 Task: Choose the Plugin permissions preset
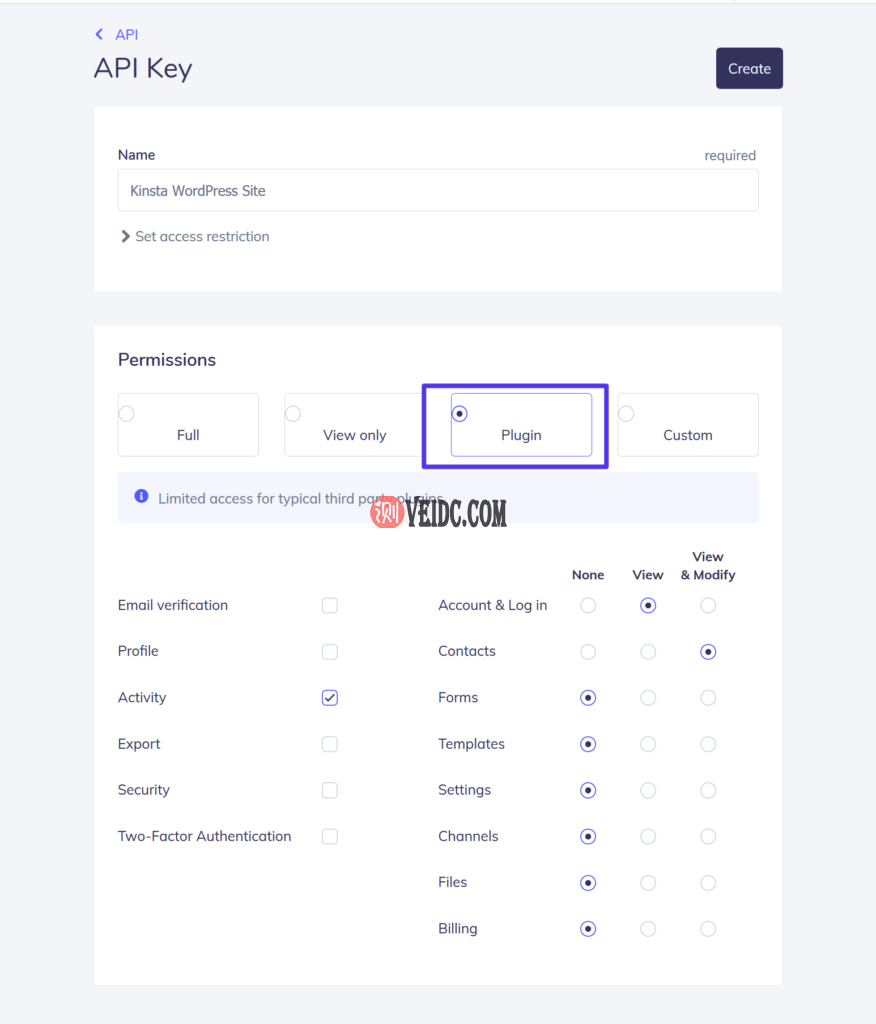(521, 425)
